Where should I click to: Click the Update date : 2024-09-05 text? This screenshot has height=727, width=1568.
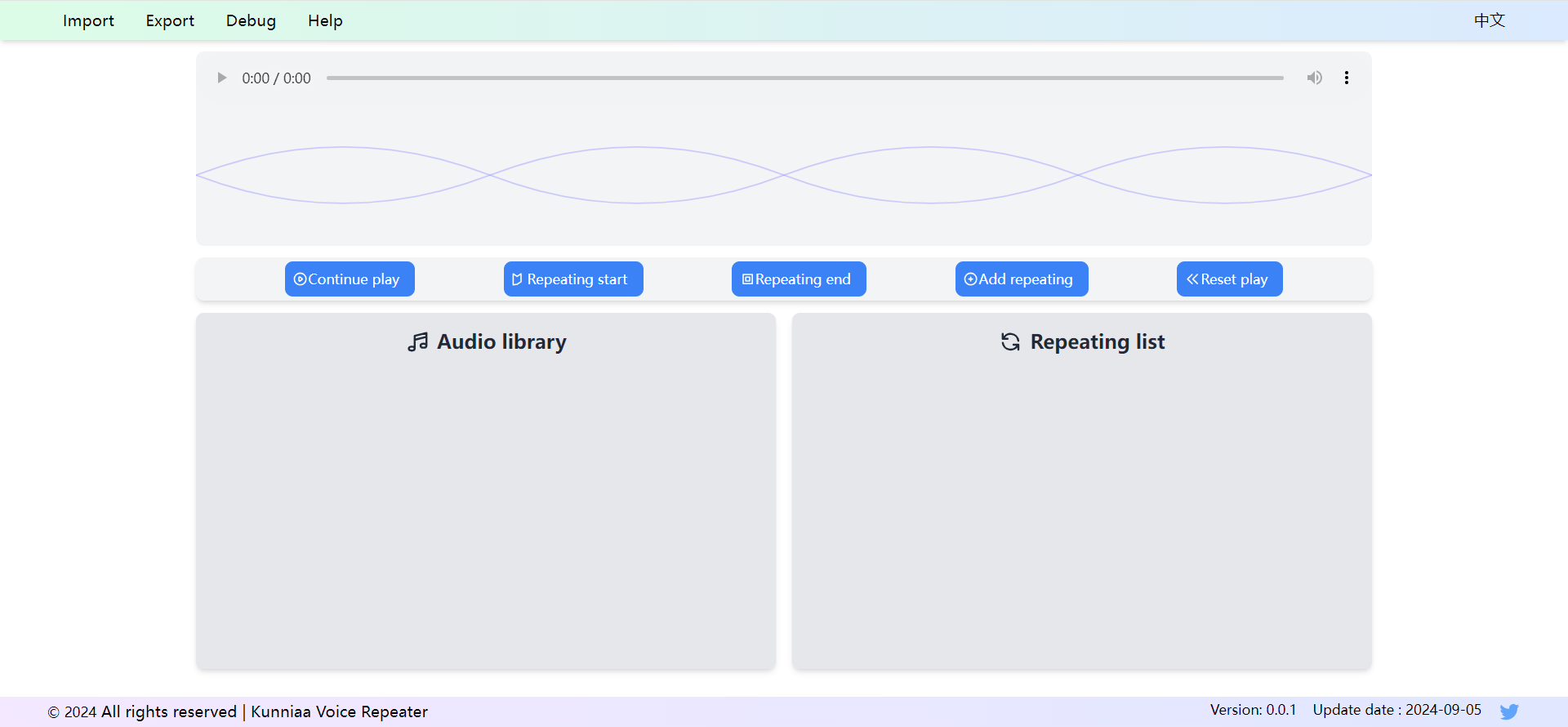click(1396, 710)
